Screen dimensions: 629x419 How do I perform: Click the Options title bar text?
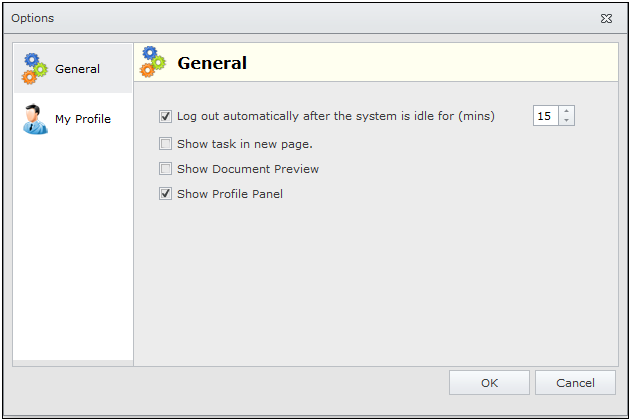pos(33,18)
